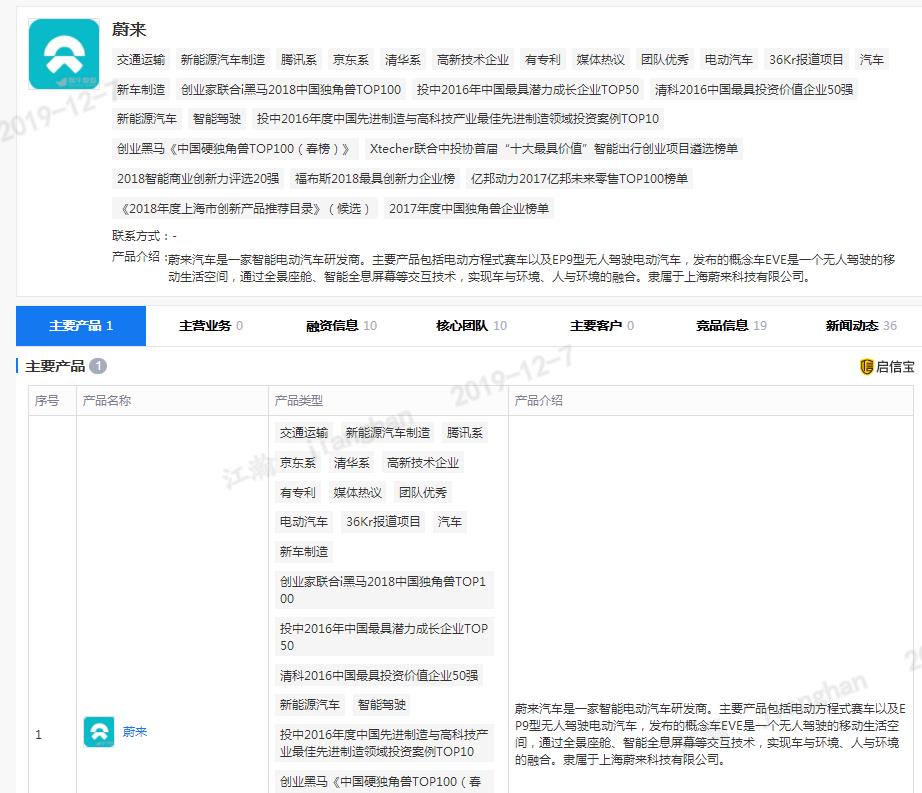
Task: Click the small NIO logo in product row
Action: pos(99,732)
